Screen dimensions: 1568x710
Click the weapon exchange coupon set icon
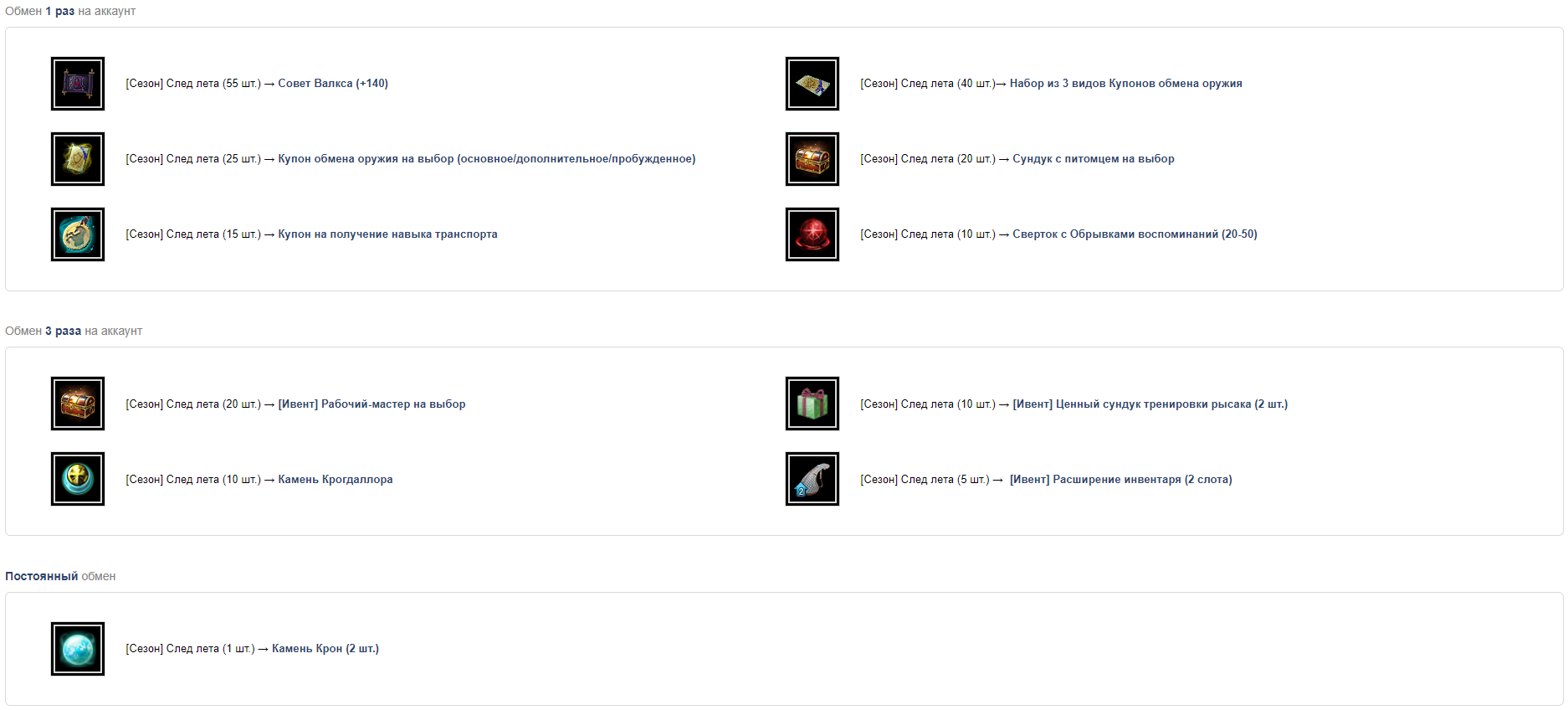click(812, 84)
